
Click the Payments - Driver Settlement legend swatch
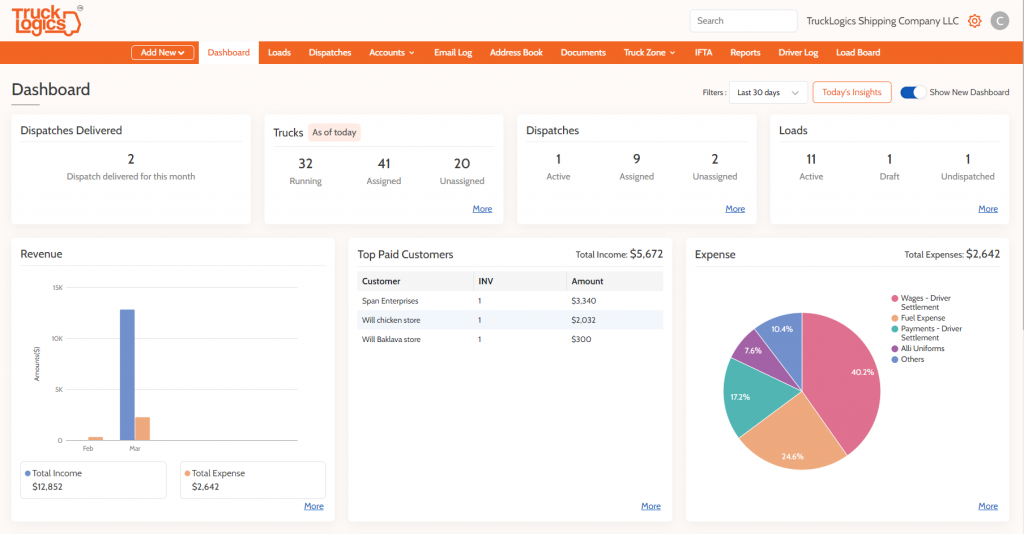895,329
